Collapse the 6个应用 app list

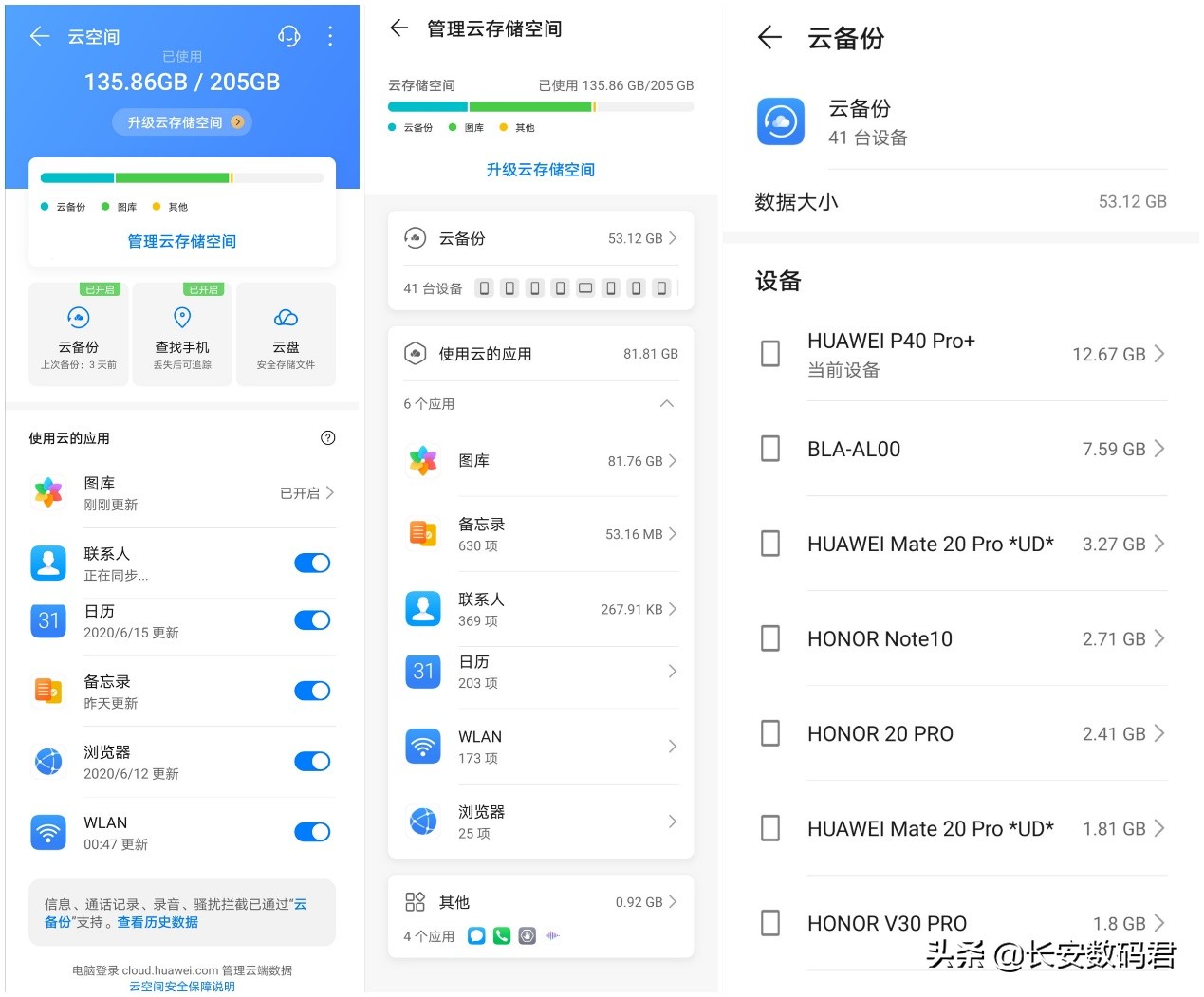tap(667, 403)
